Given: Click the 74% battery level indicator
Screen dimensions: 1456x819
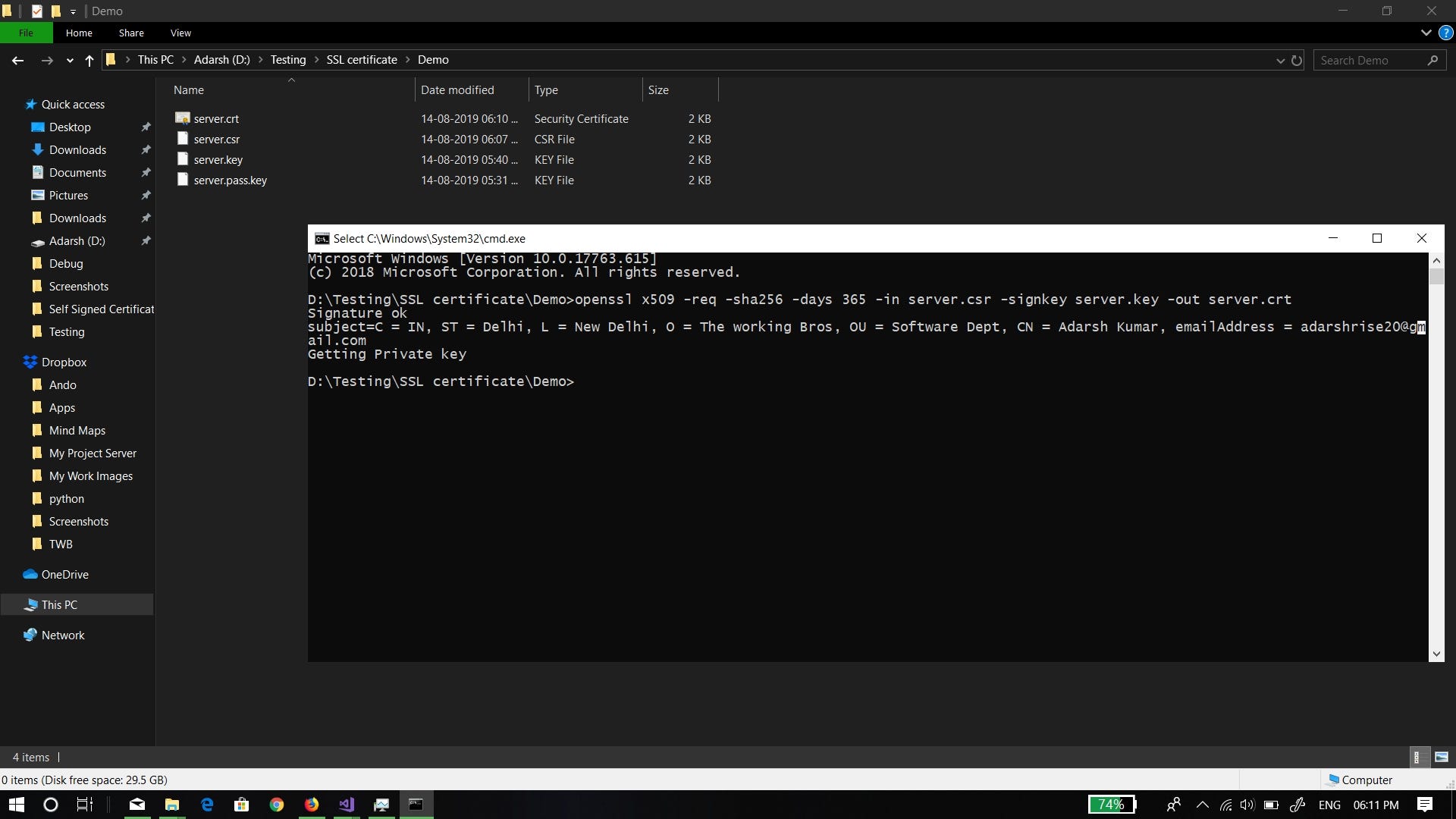Looking at the screenshot, I should pos(1112,805).
